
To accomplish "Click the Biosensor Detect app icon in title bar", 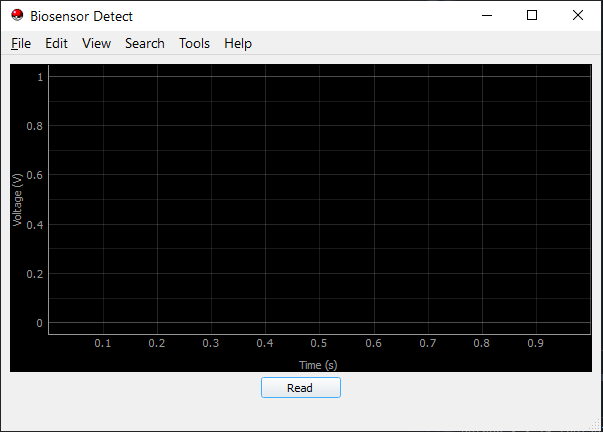I will click(17, 16).
